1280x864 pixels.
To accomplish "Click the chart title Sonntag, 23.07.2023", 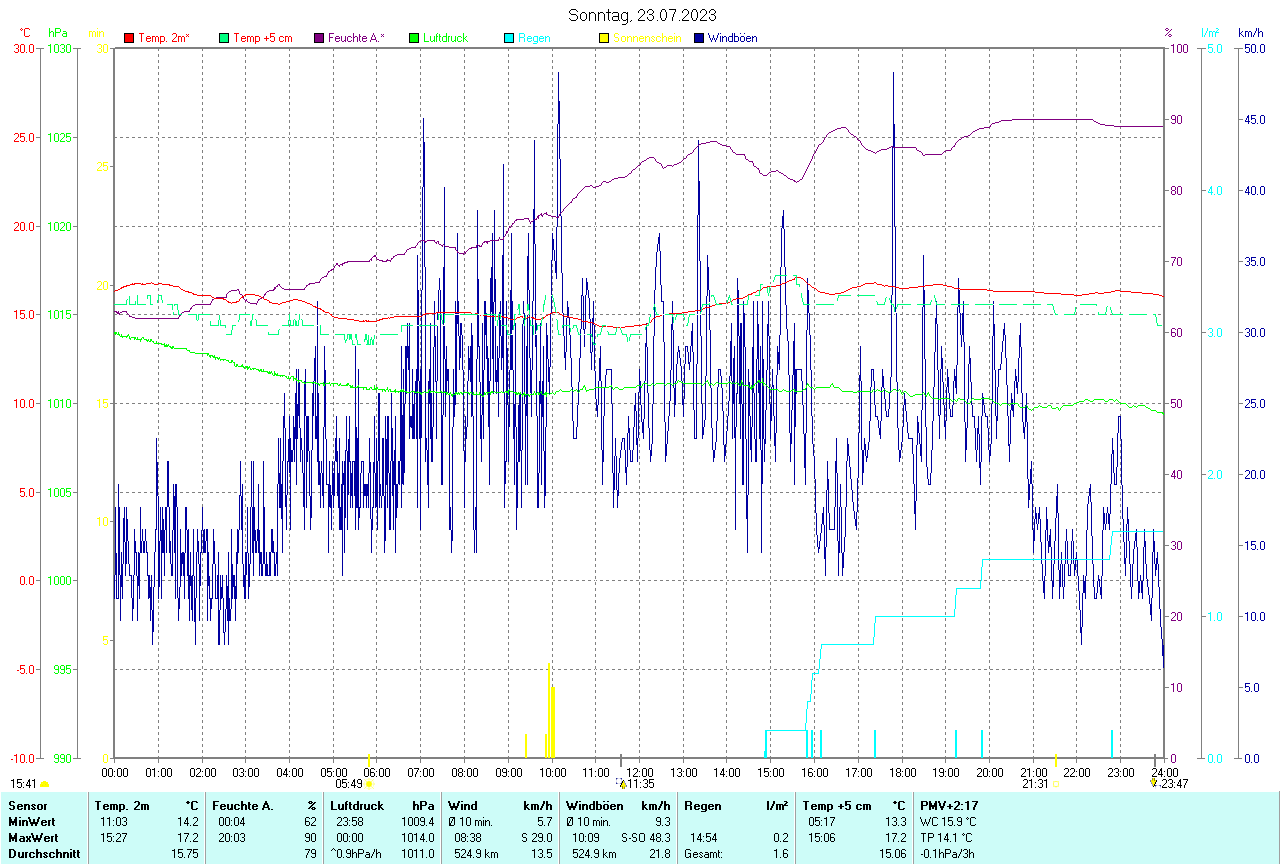I will click(642, 15).
